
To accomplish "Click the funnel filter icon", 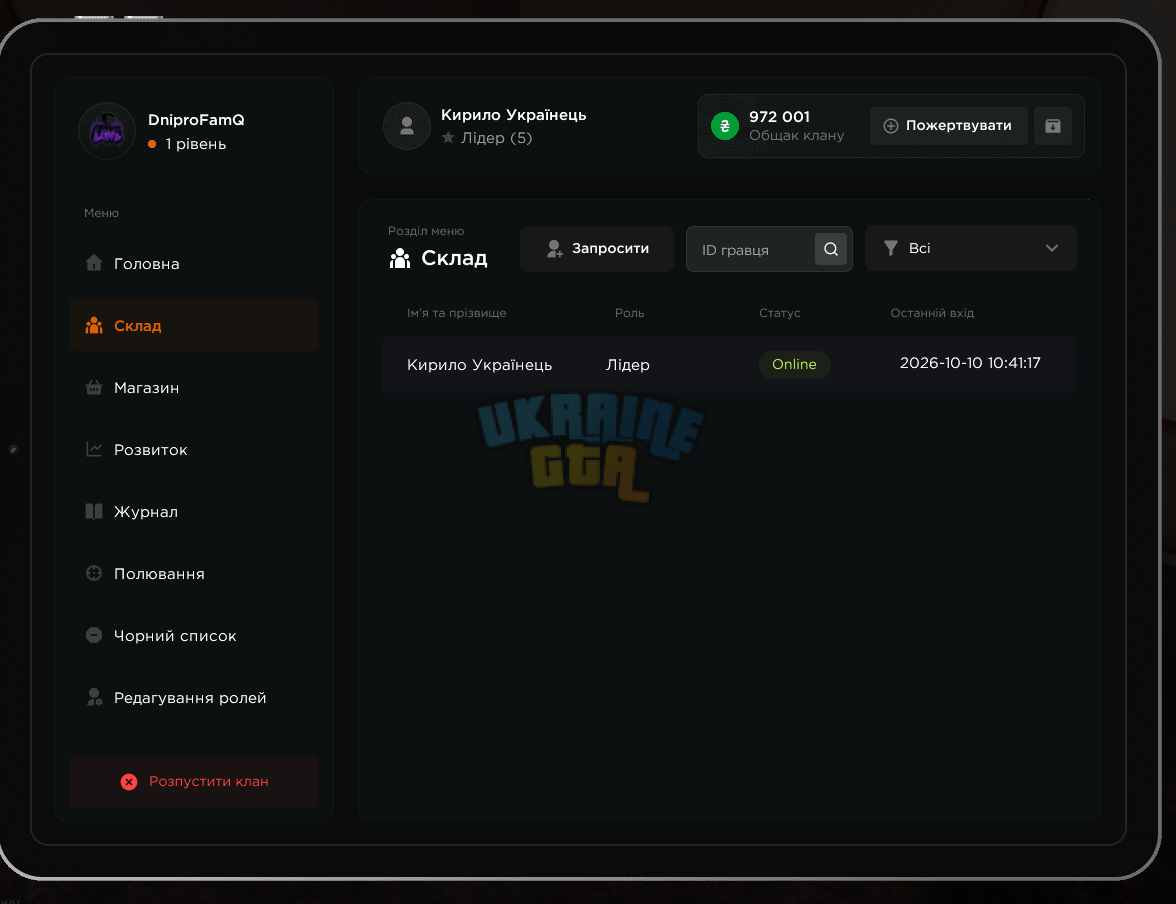I will pyautogui.click(x=891, y=248).
